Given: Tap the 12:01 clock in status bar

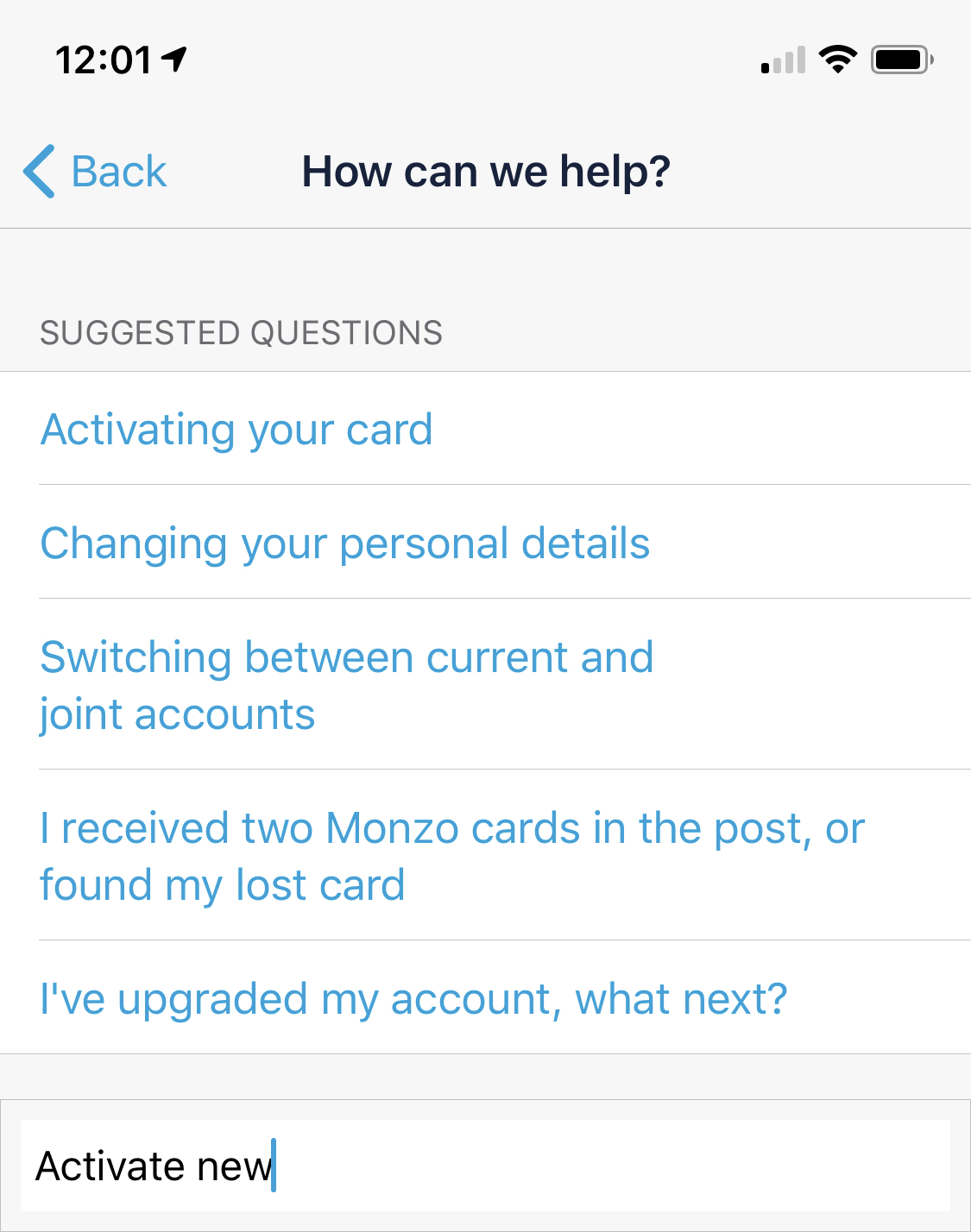Looking at the screenshot, I should 104,60.
